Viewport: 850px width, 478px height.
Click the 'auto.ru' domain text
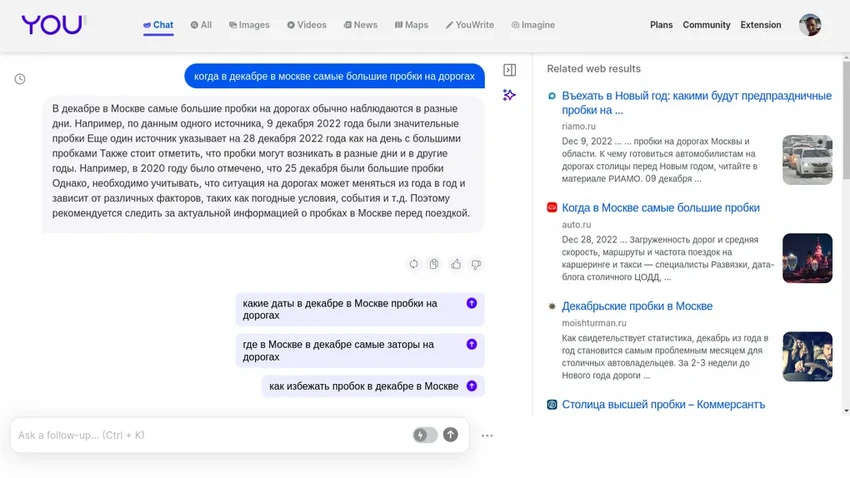576,224
